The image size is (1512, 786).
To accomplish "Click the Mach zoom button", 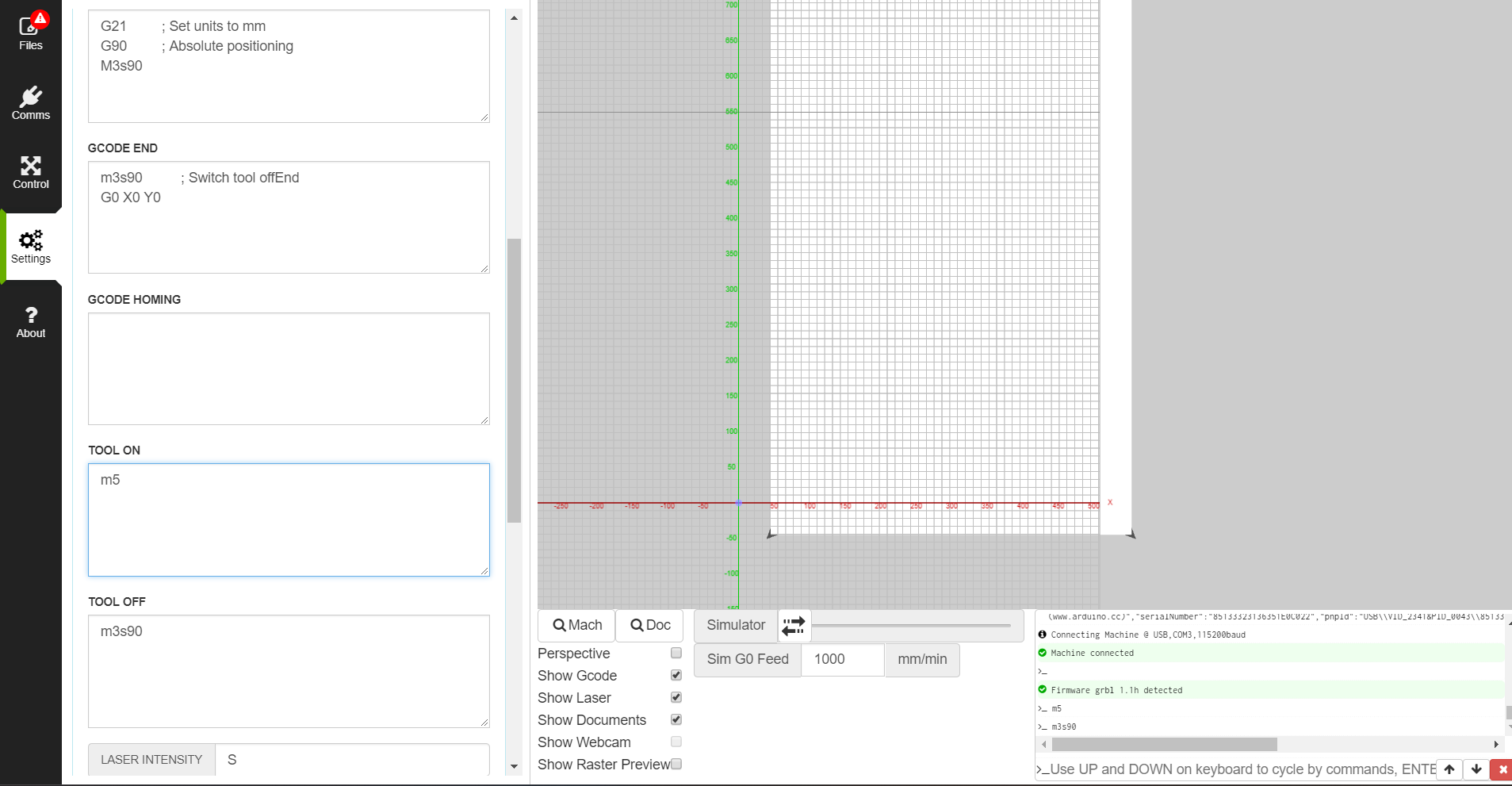I will (x=577, y=626).
